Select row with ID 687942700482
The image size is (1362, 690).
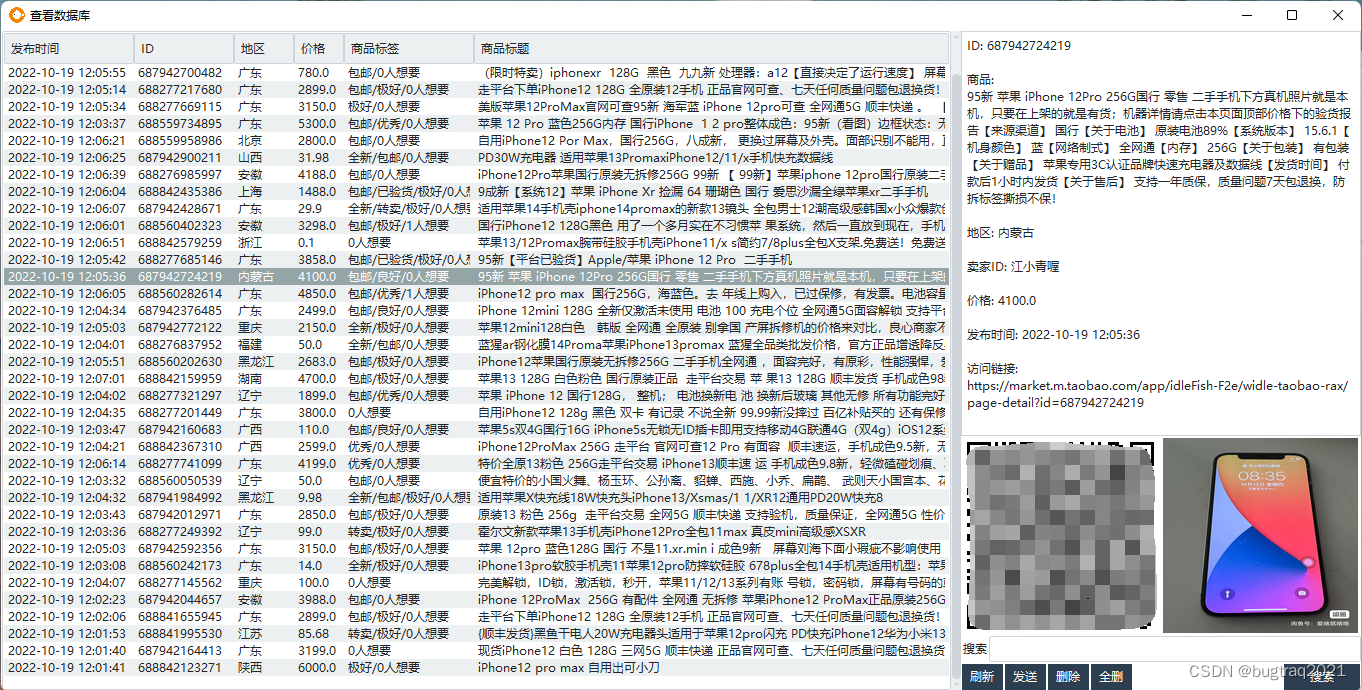click(475, 73)
